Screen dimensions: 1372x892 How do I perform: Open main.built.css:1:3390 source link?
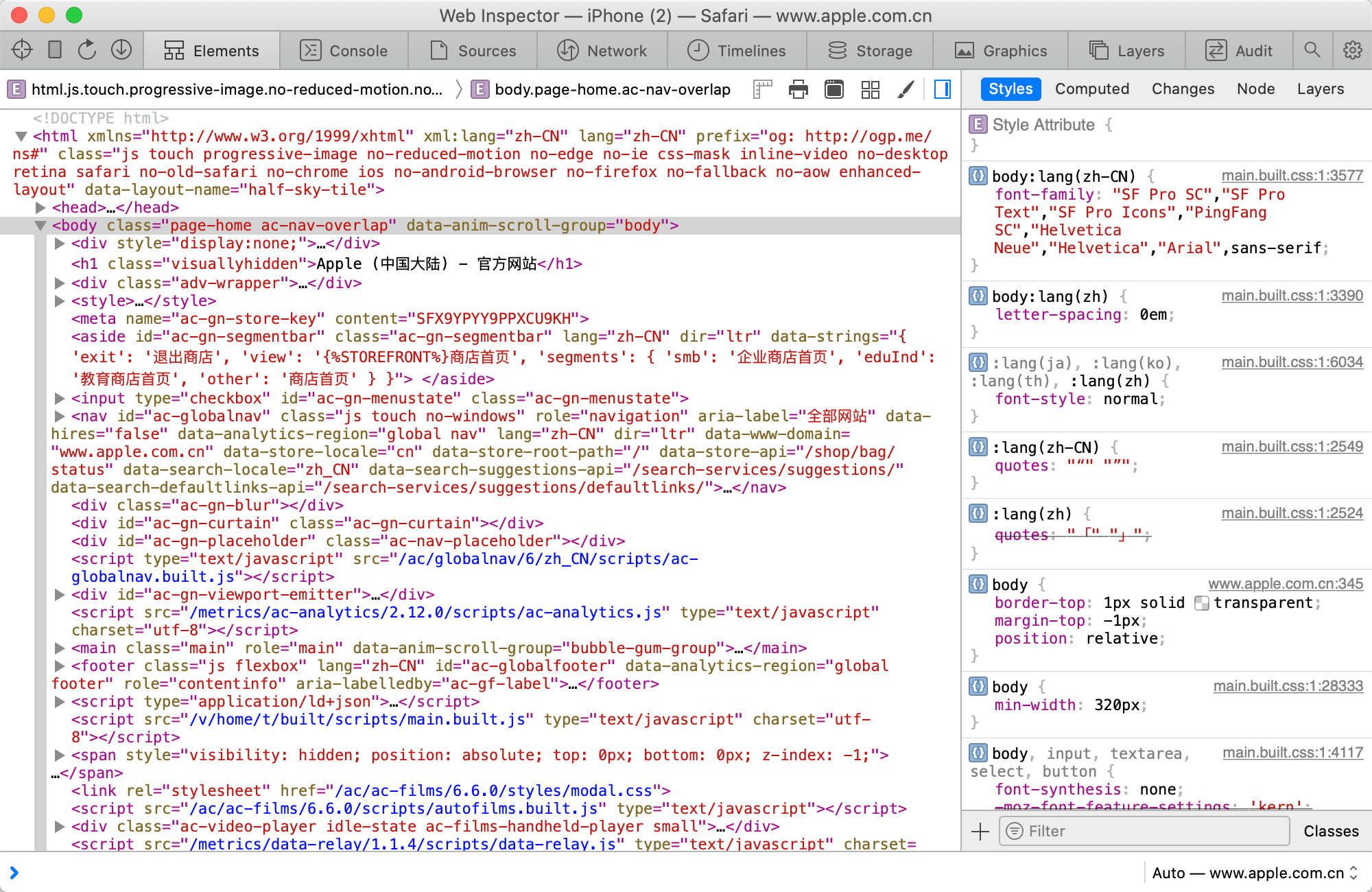tap(1292, 296)
